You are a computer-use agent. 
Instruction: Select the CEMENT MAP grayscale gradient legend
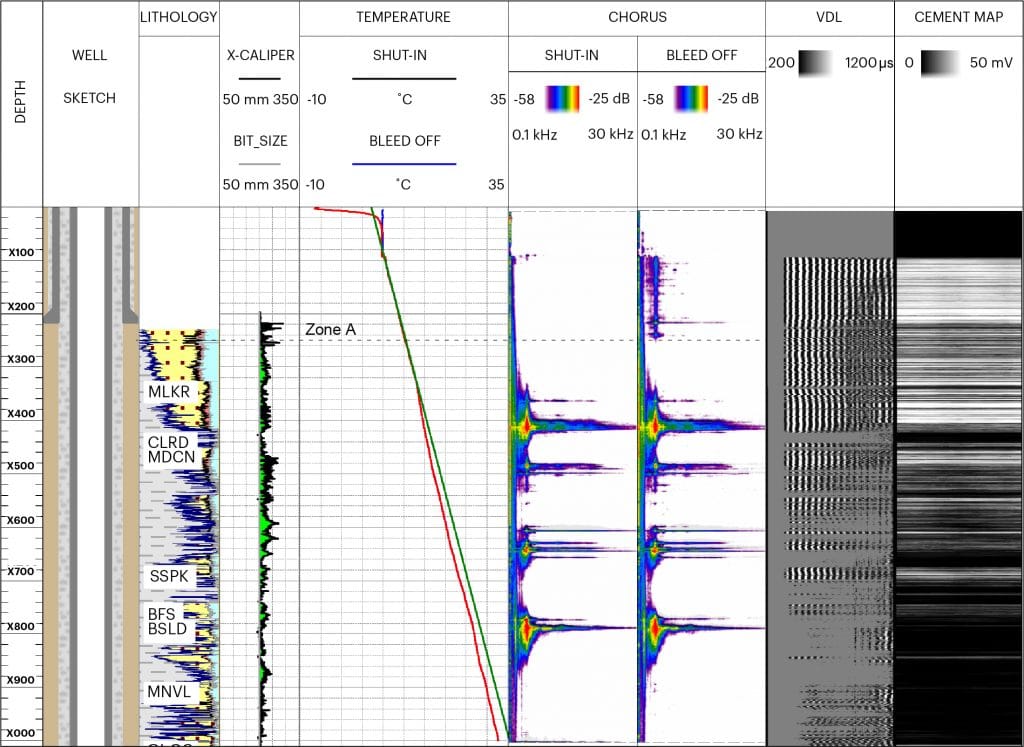[x=940, y=64]
